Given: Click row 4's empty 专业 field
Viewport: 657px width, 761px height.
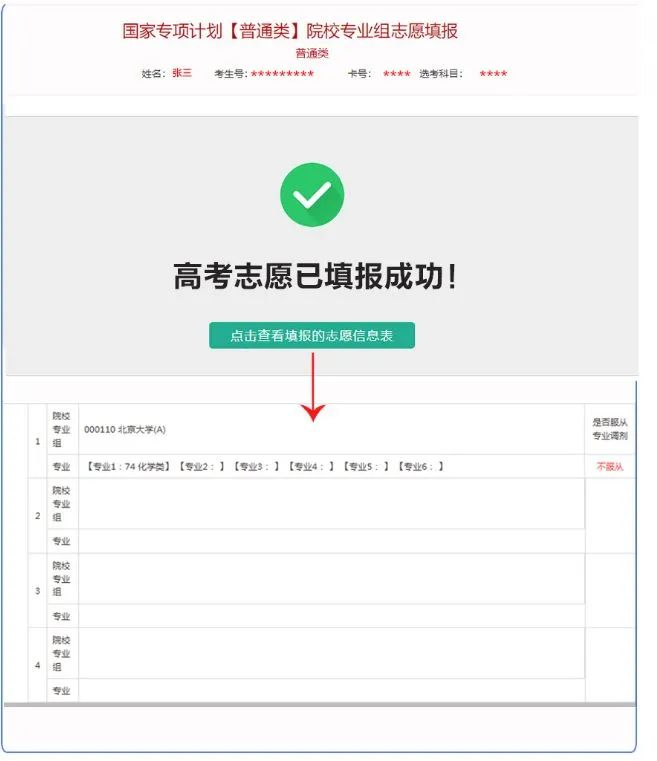Looking at the screenshot, I should click(331, 690).
